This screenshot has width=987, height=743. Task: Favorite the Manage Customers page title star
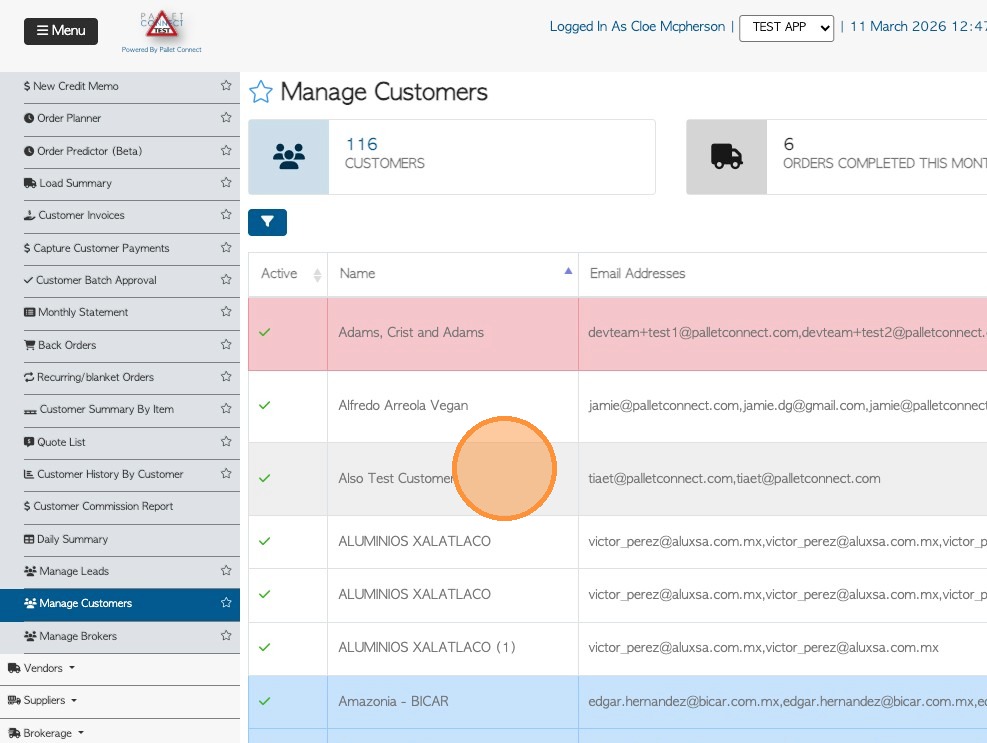click(x=261, y=93)
